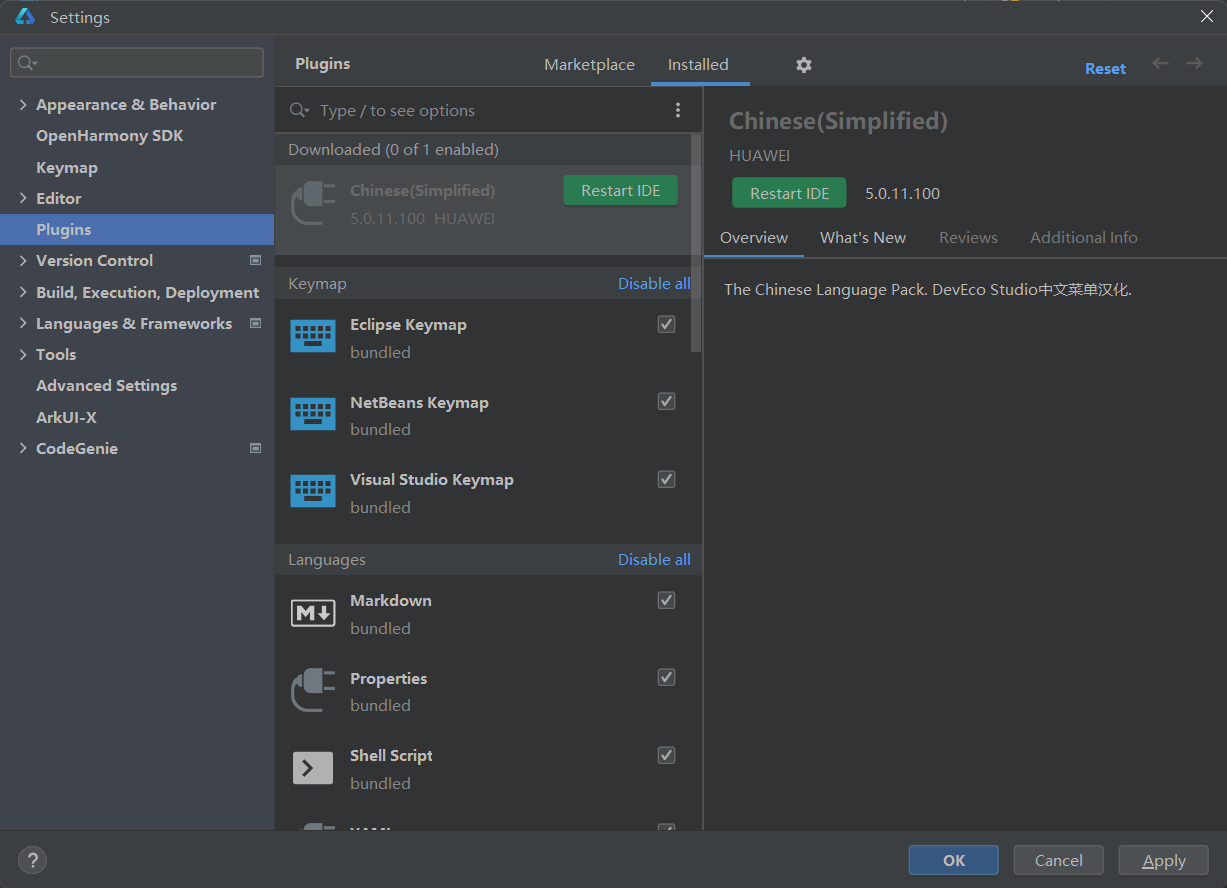Expand the CodeGenie settings node
Image resolution: width=1227 pixels, height=888 pixels.
pyautogui.click(x=23, y=448)
